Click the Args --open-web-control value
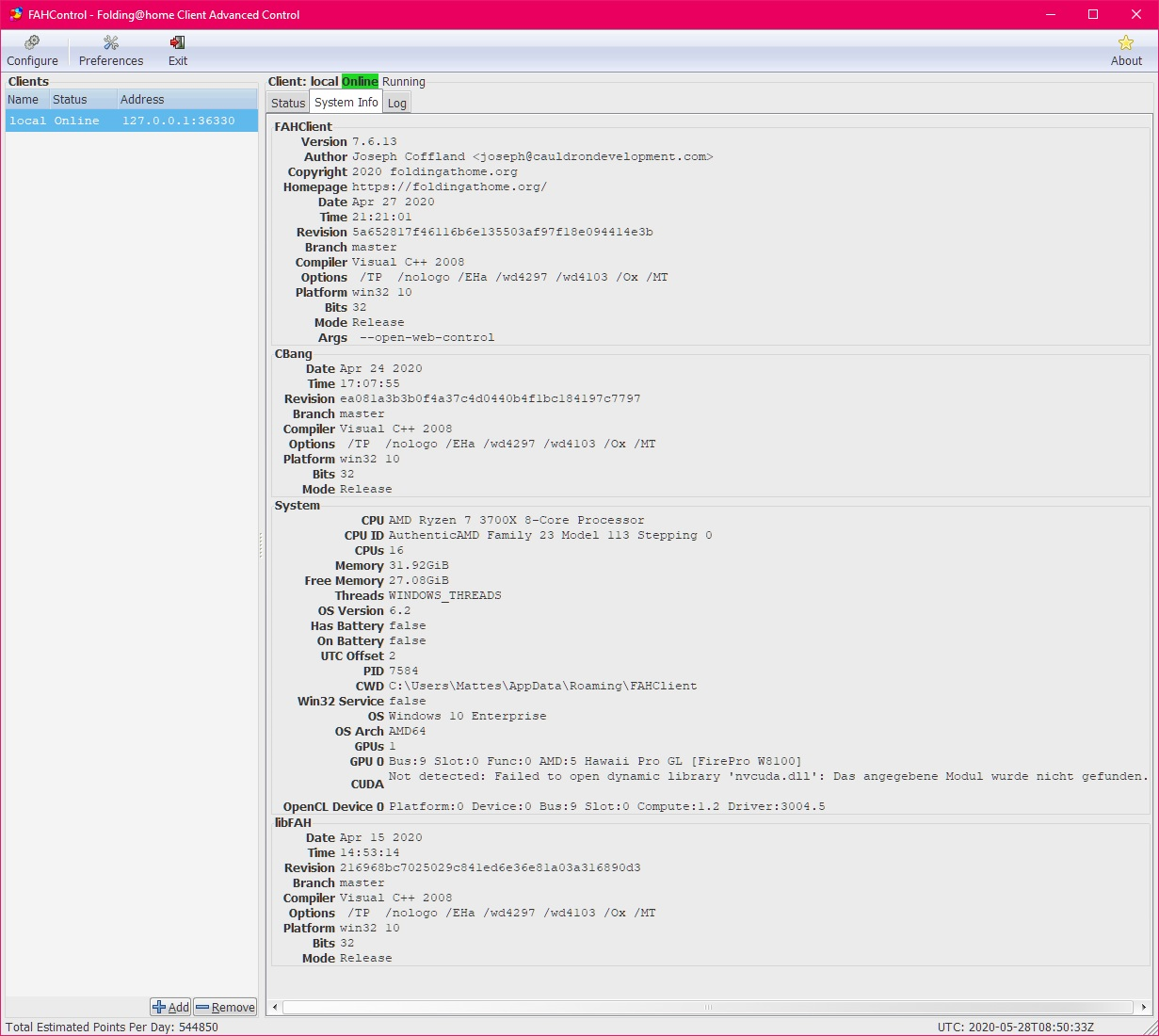This screenshot has width=1159, height=1036. (x=427, y=337)
